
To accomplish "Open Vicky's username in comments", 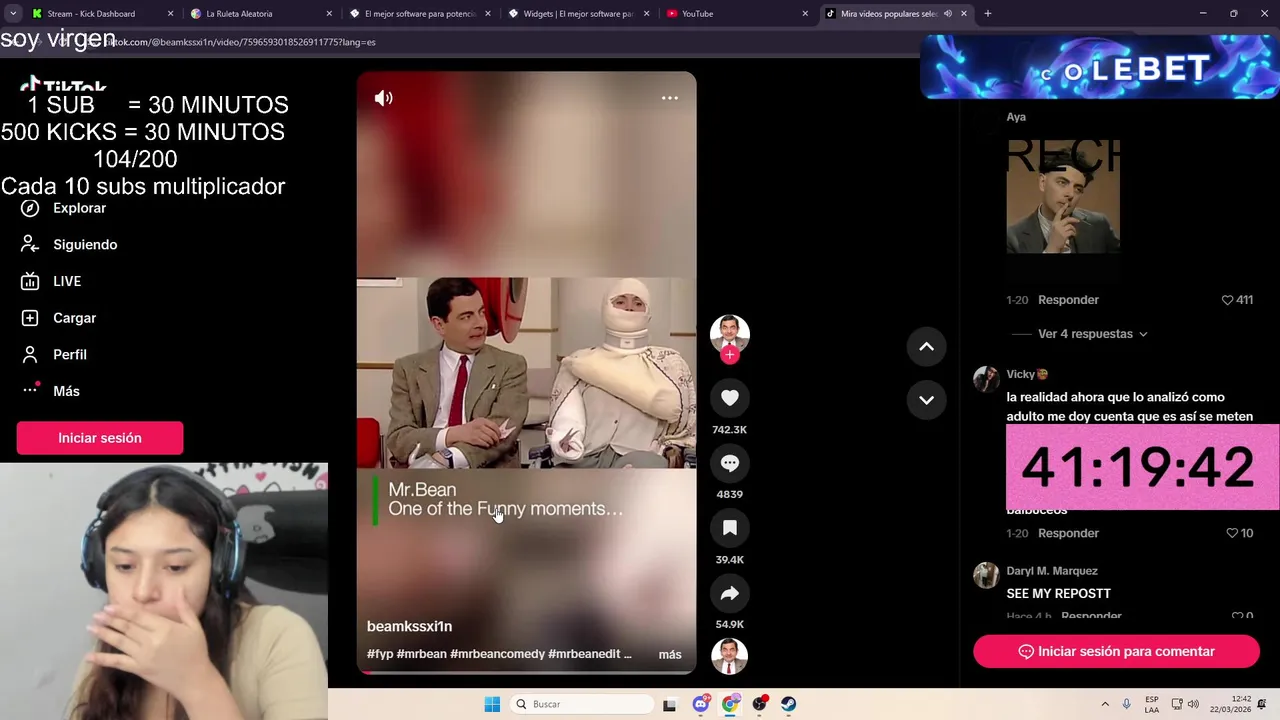I will tap(1027, 374).
